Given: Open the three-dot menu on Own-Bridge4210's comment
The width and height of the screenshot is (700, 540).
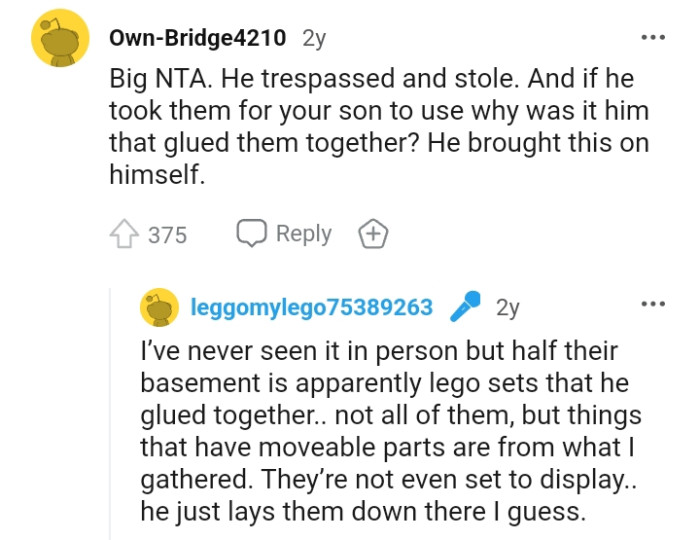Looking at the screenshot, I should (653, 38).
